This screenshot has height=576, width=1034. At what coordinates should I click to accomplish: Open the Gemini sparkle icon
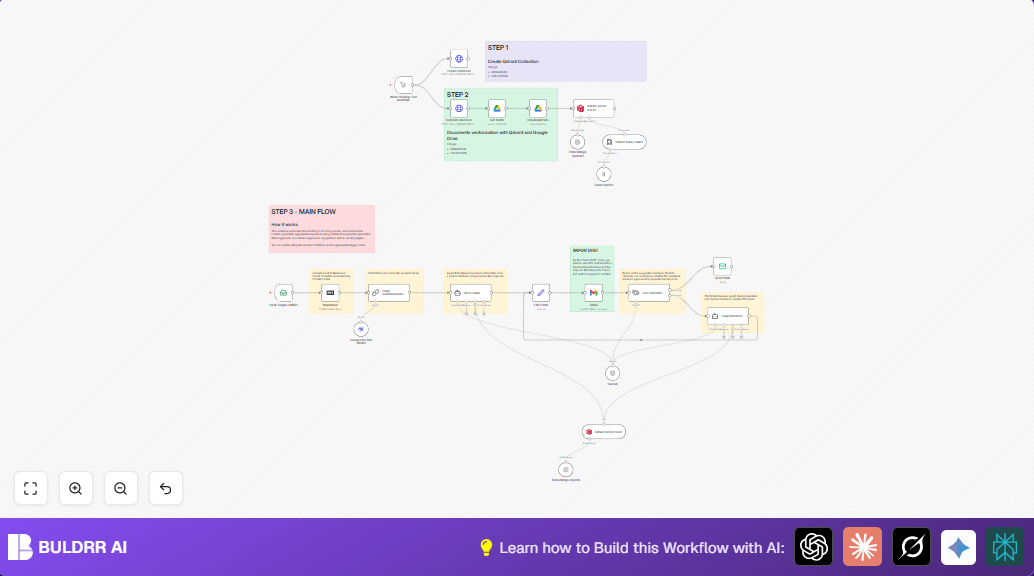tap(958, 547)
